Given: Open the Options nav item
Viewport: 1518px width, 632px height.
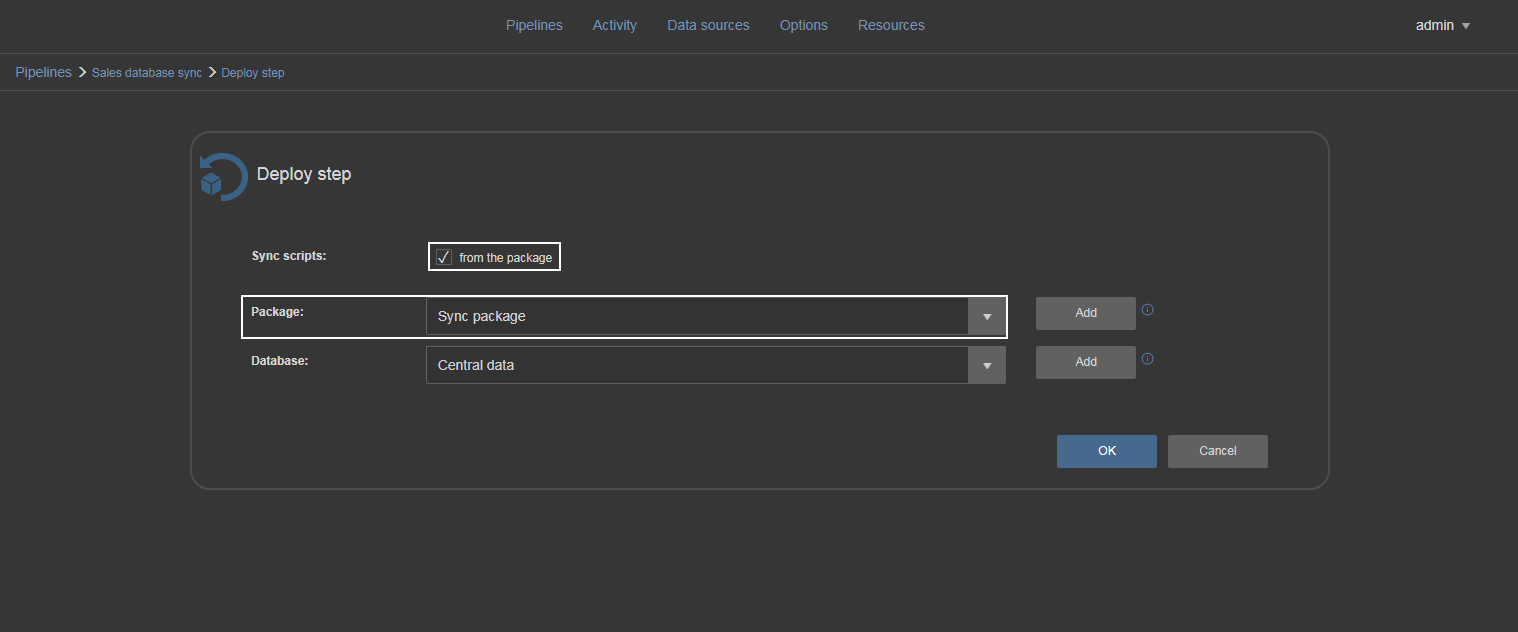Looking at the screenshot, I should pyautogui.click(x=804, y=25).
